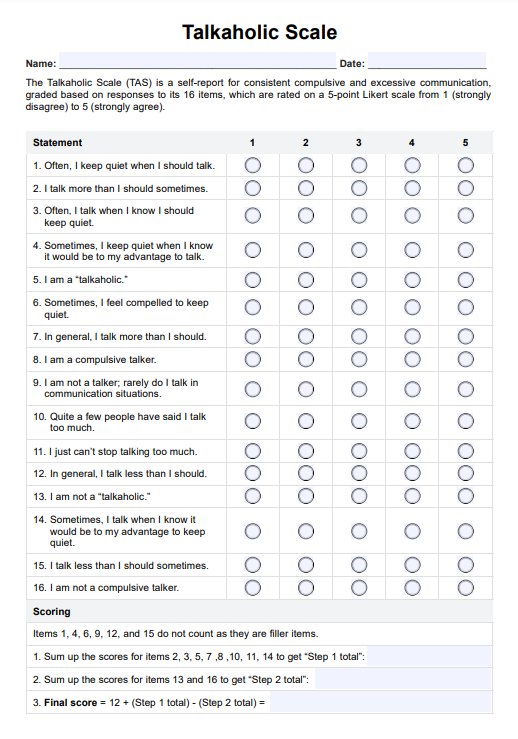Click the Date input field
518x739 pixels.
pyautogui.click(x=427, y=61)
